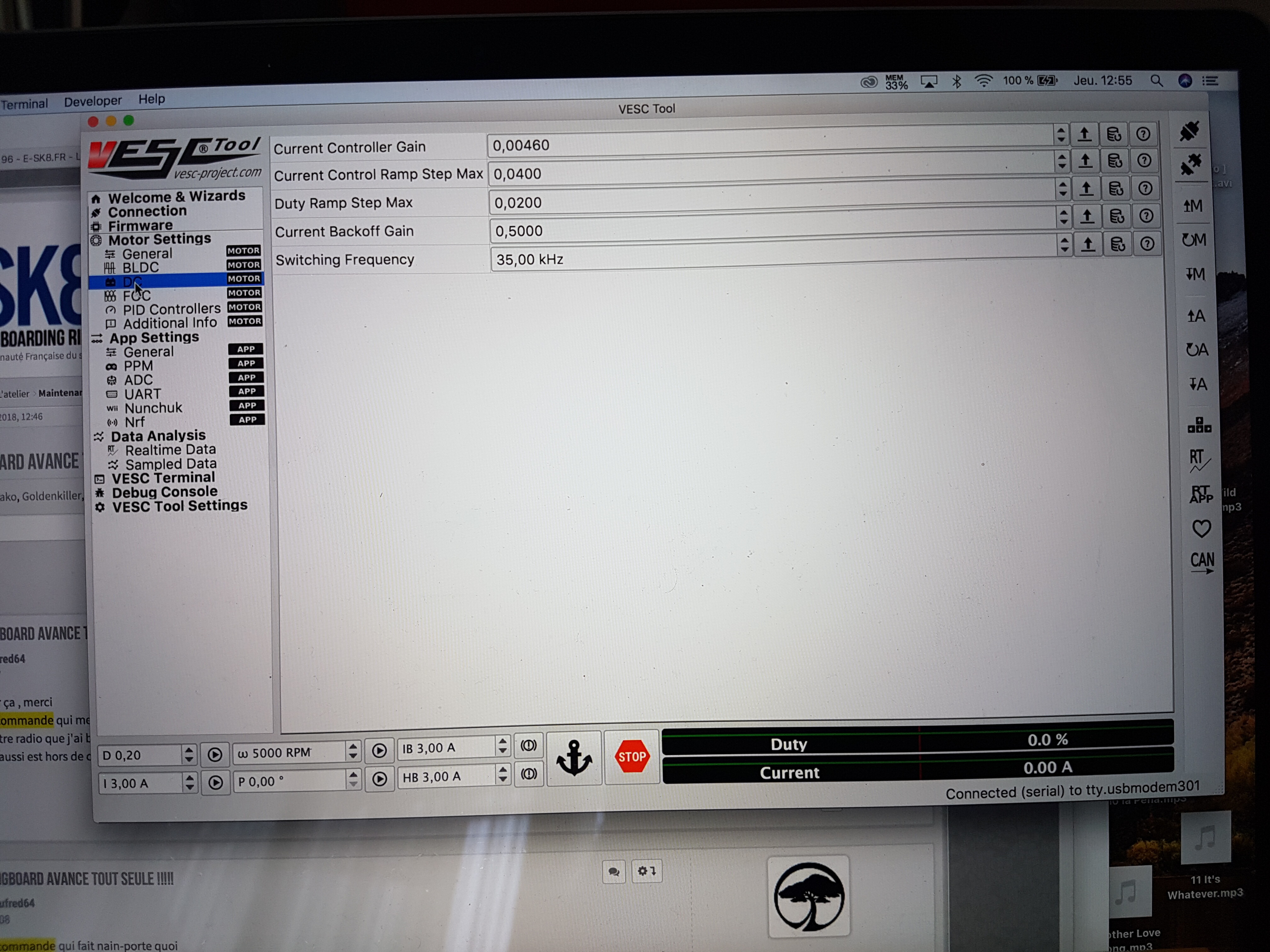
Task: Open the Terminal menu in menu bar
Action: click(24, 104)
